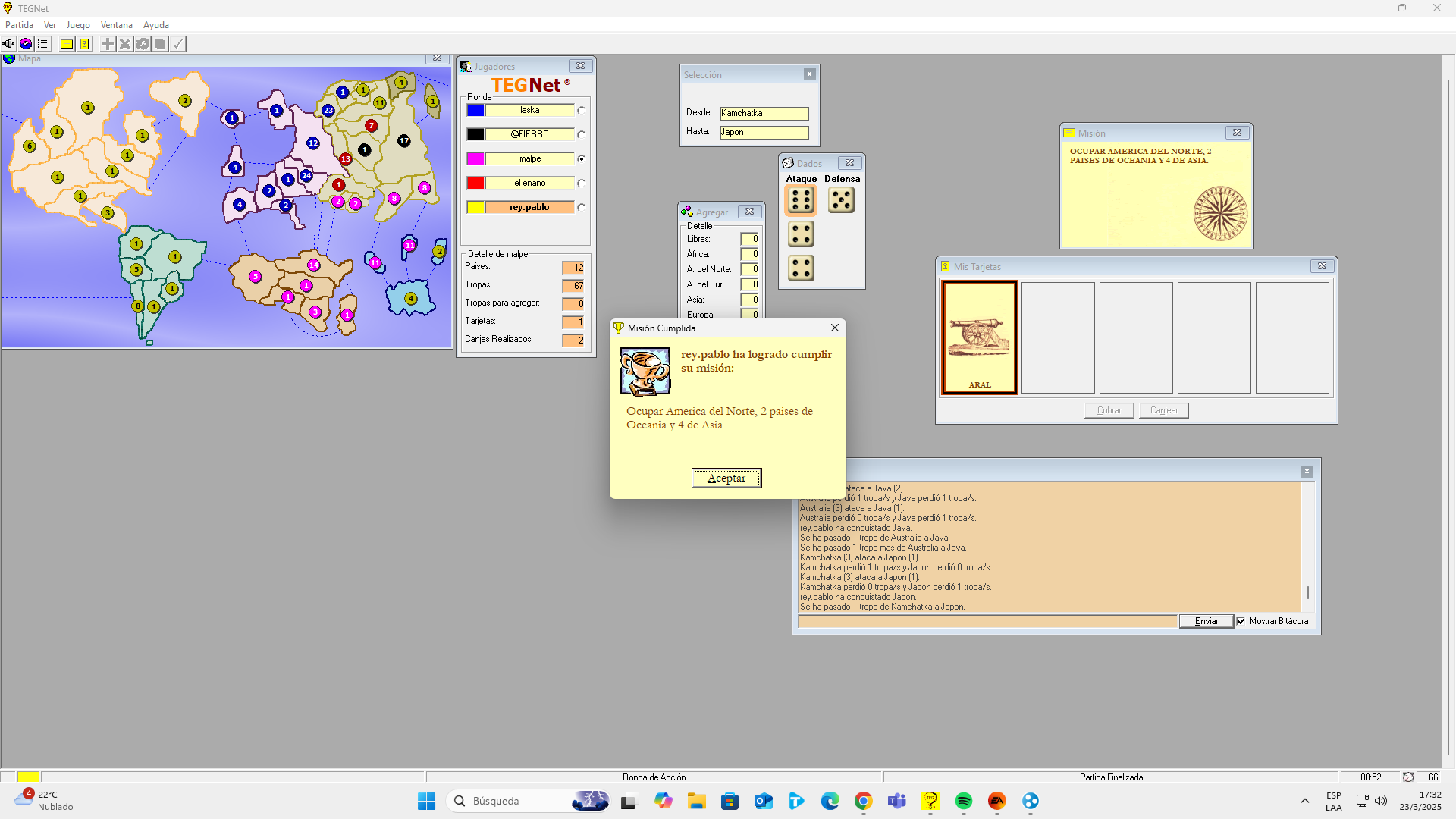Select the laska player radio button
This screenshot has width=1456, height=819.
(581, 111)
